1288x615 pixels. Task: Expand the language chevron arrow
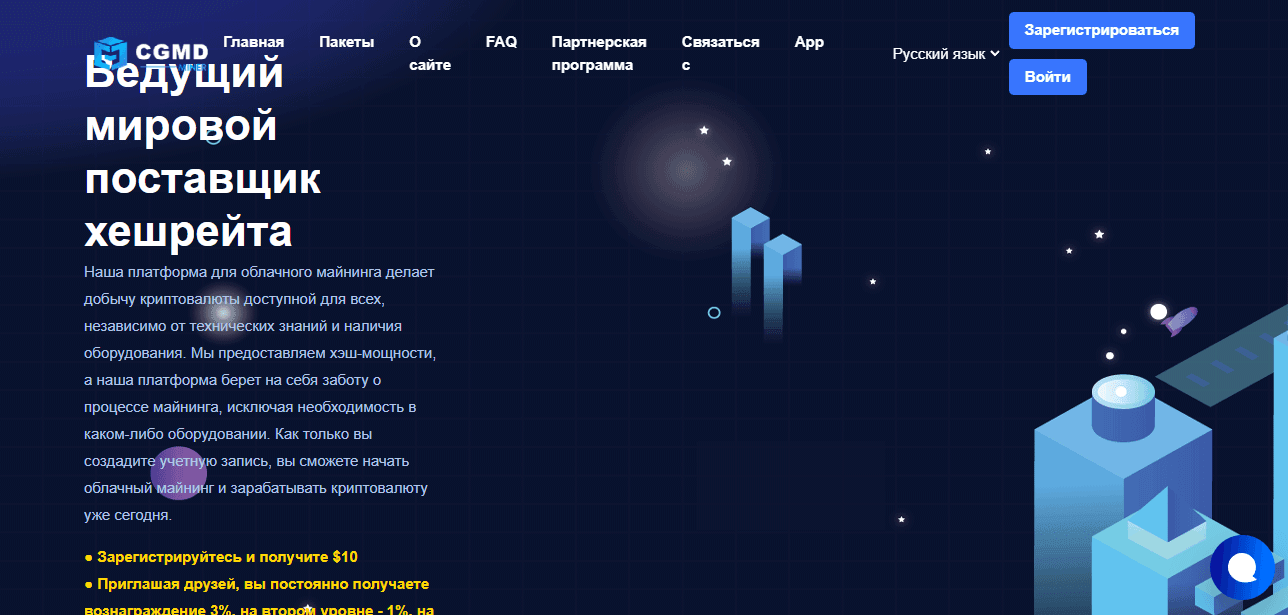tap(995, 54)
